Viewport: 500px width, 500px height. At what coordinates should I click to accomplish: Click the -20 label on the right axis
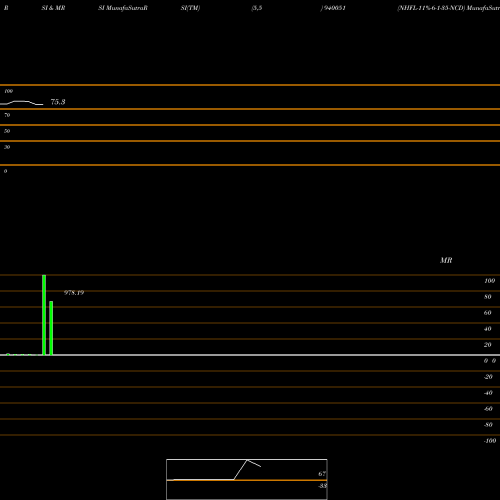coord(488,377)
